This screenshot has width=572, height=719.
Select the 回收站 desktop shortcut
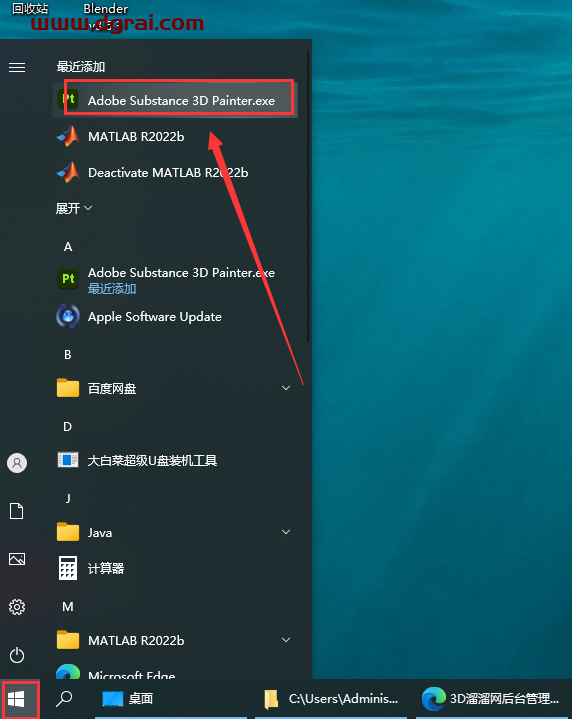(x=30, y=9)
